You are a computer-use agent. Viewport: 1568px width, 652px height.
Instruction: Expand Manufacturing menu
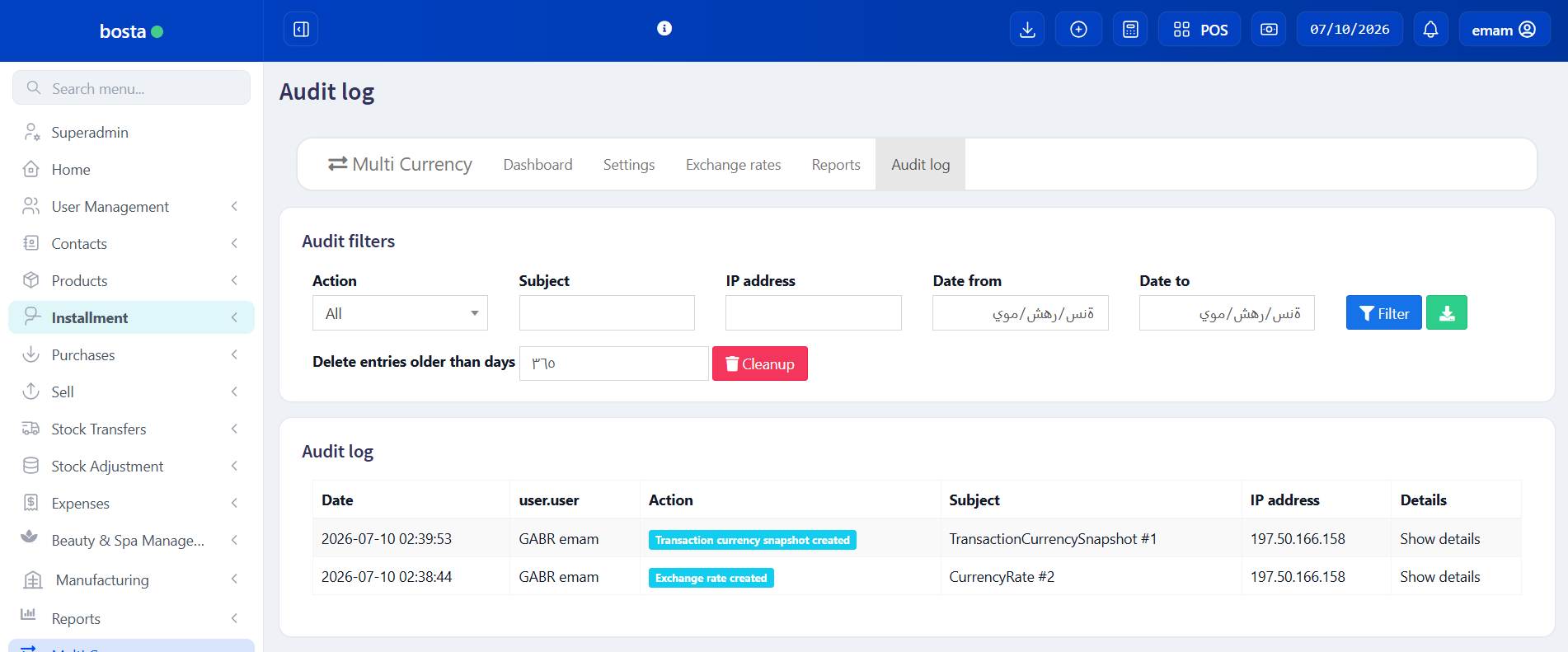coord(131,579)
